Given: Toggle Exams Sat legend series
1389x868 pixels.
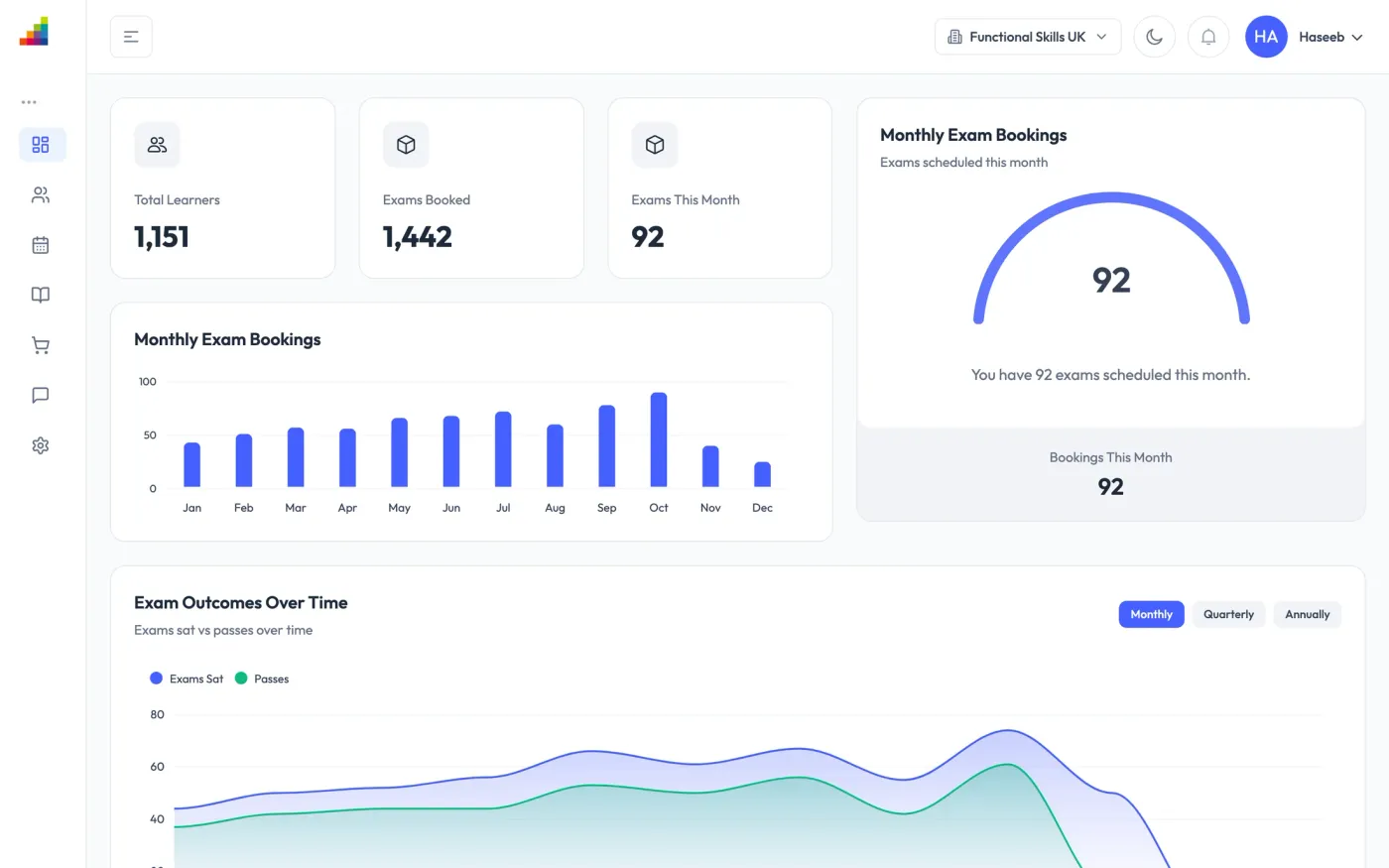Looking at the screenshot, I should point(187,679).
